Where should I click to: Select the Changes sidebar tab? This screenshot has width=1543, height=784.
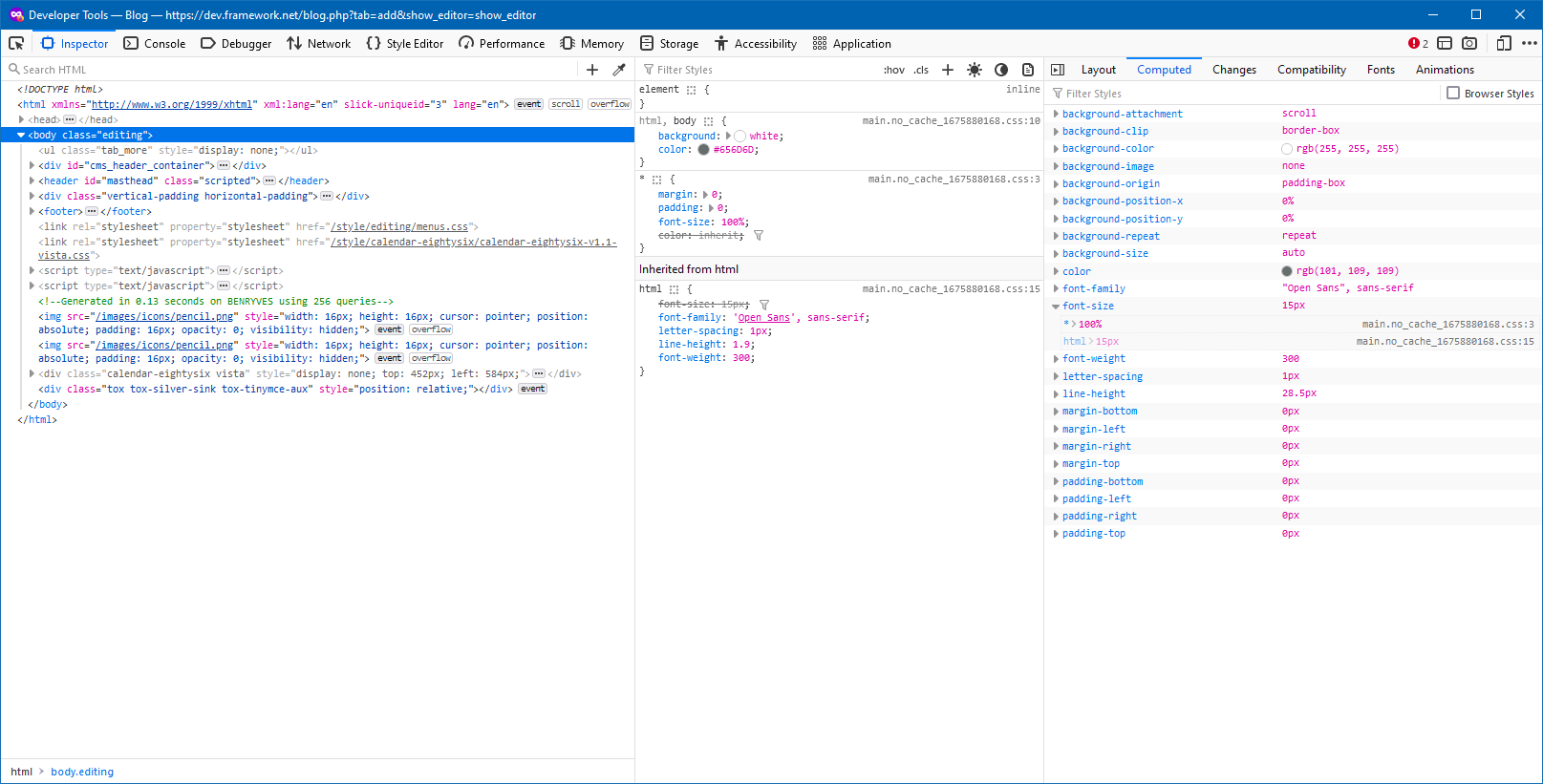pyautogui.click(x=1234, y=70)
